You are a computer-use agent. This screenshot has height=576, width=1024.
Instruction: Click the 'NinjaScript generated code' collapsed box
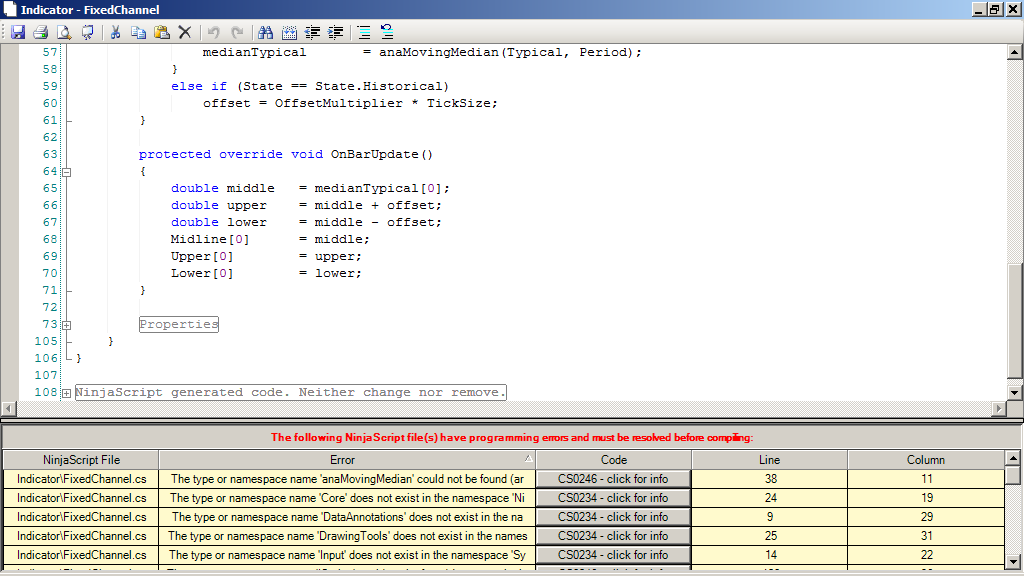(x=291, y=392)
